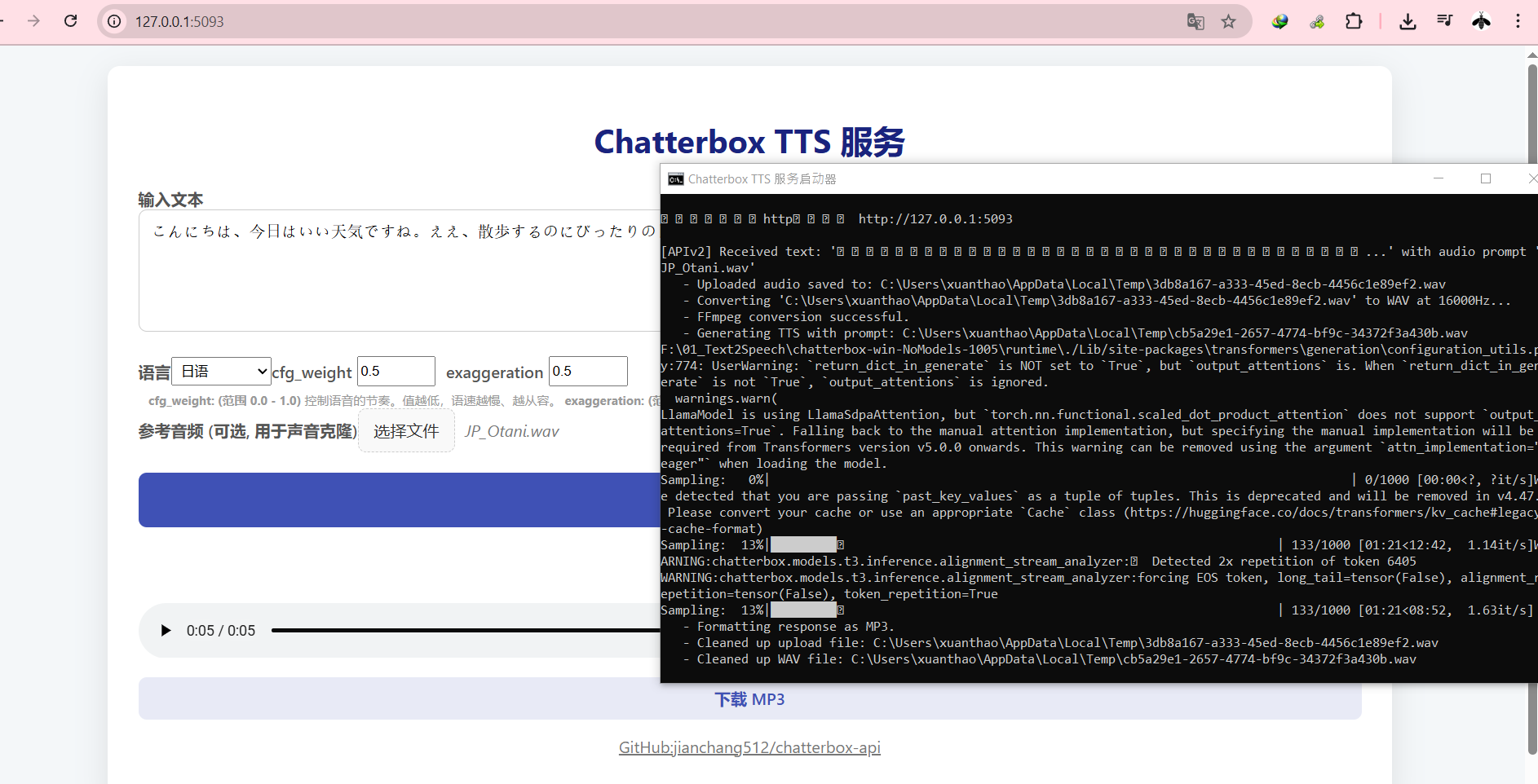Click the Google Translate icon in address bar
The image size is (1538, 784).
point(1195,22)
